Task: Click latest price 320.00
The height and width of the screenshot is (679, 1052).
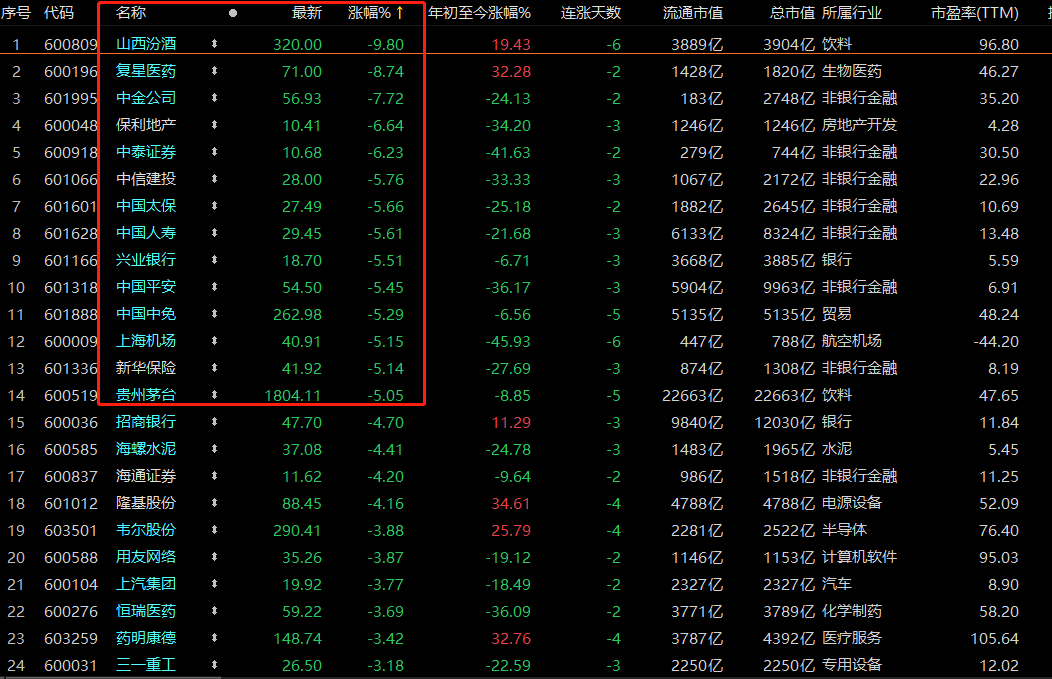Action: pos(297,44)
